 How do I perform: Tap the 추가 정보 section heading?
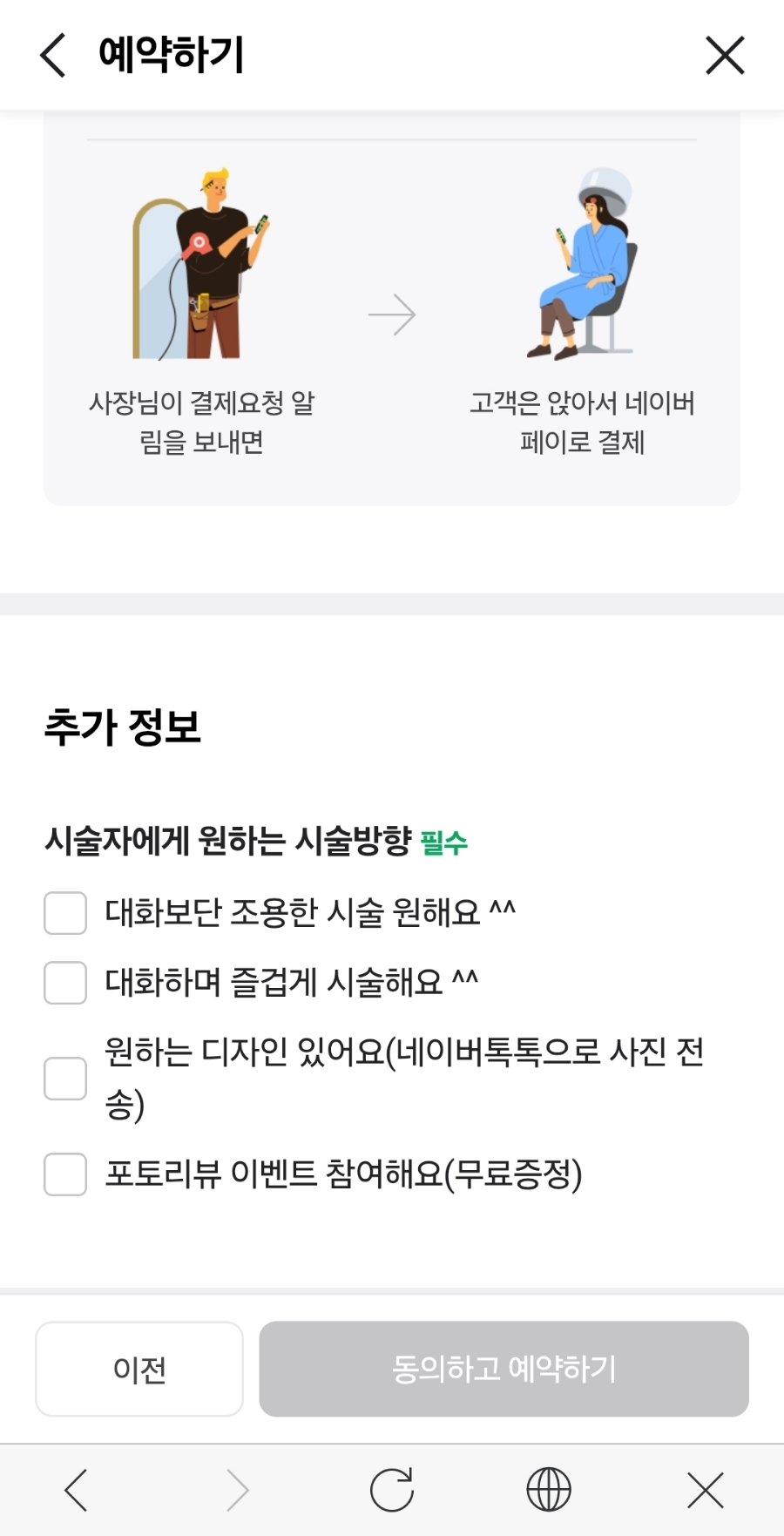click(123, 727)
